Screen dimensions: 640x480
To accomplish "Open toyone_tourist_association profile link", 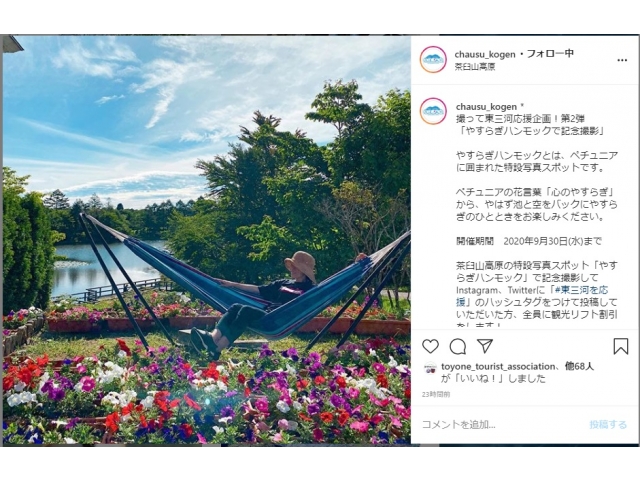I will point(498,367).
